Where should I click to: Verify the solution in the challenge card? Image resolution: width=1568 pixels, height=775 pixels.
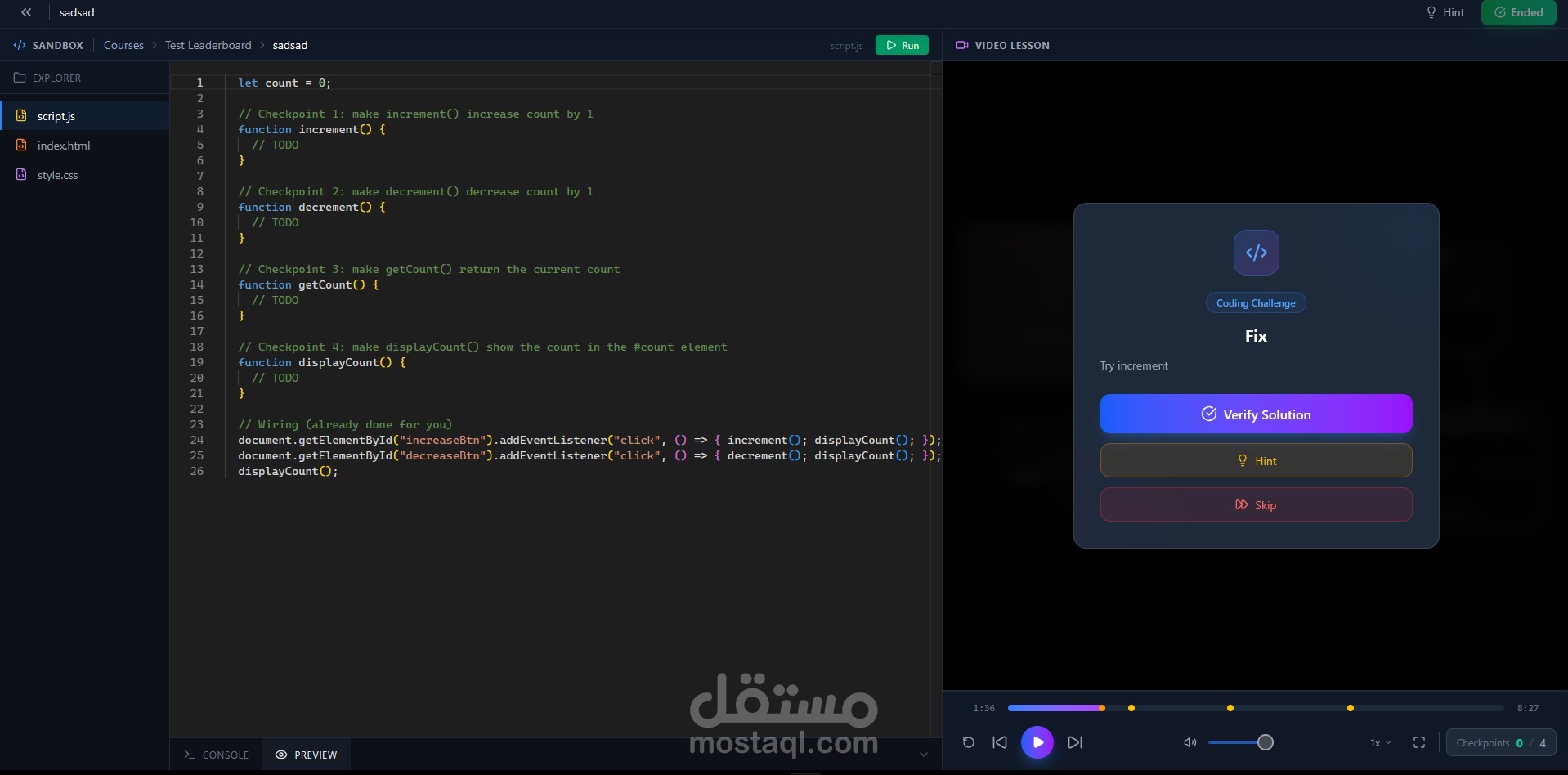click(1256, 414)
